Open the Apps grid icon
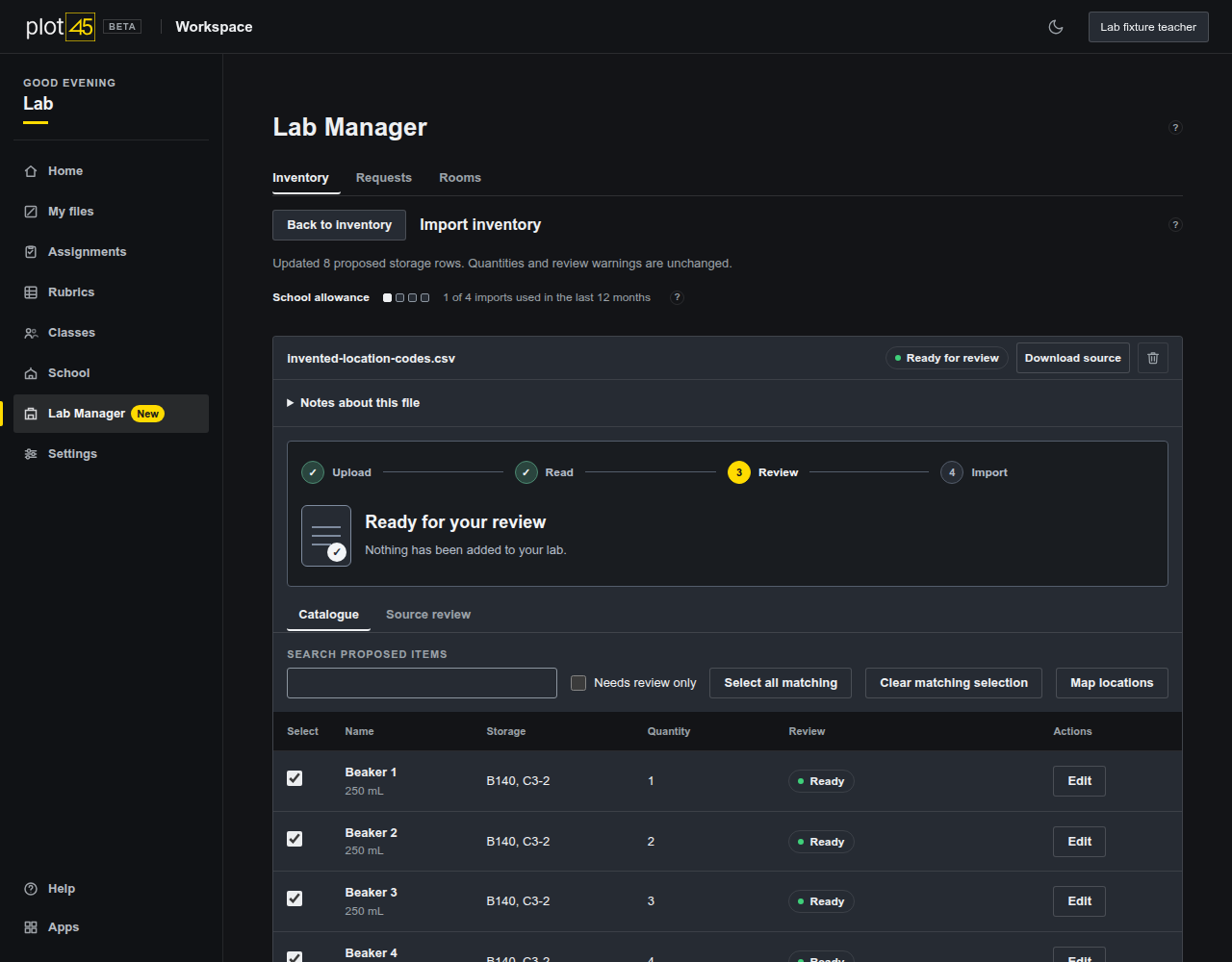 coord(31,927)
